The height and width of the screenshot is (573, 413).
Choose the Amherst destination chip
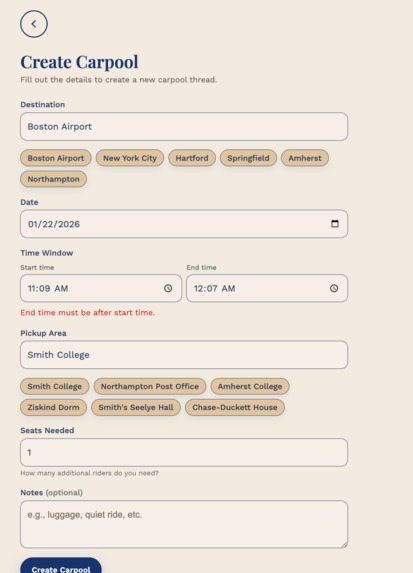click(x=305, y=158)
